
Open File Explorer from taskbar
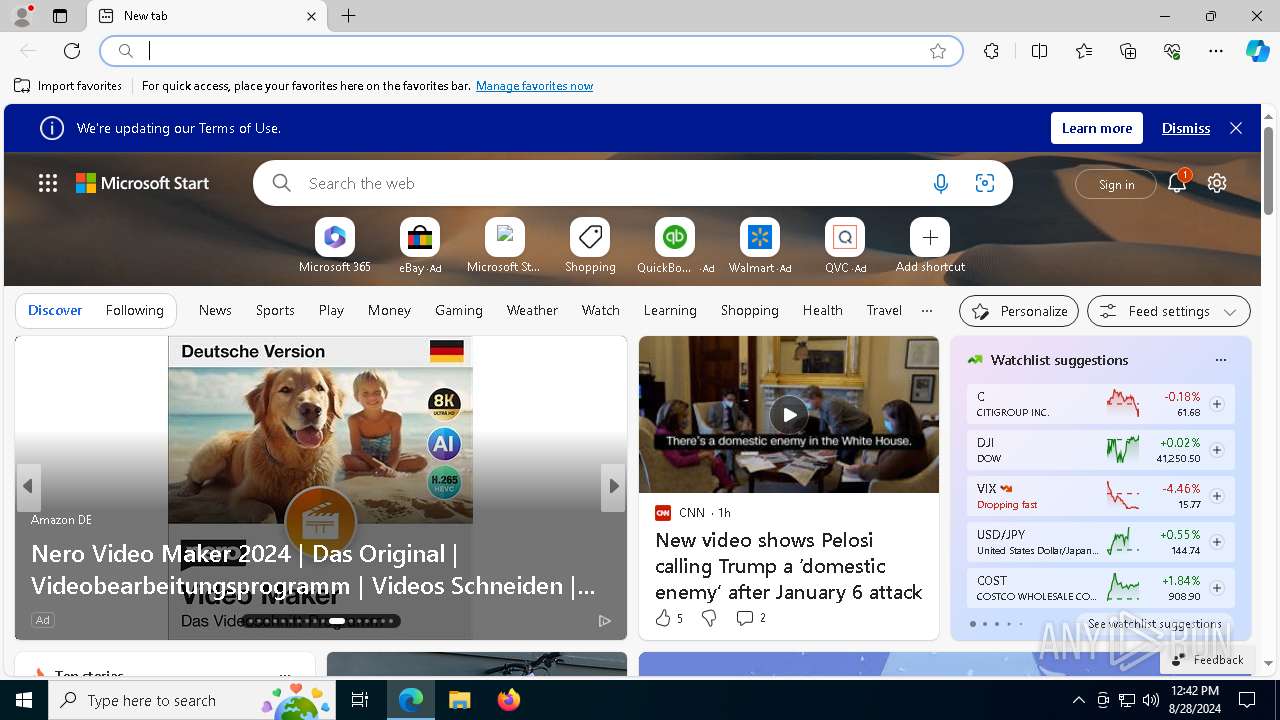coord(459,700)
